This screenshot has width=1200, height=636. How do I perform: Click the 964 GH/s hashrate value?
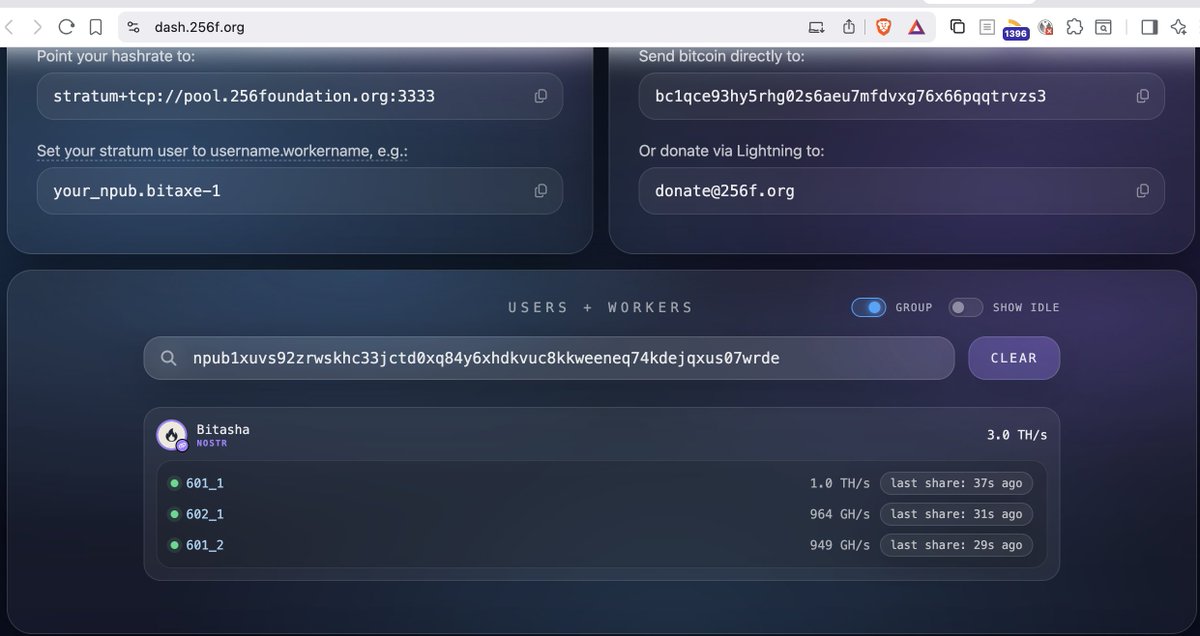840,514
